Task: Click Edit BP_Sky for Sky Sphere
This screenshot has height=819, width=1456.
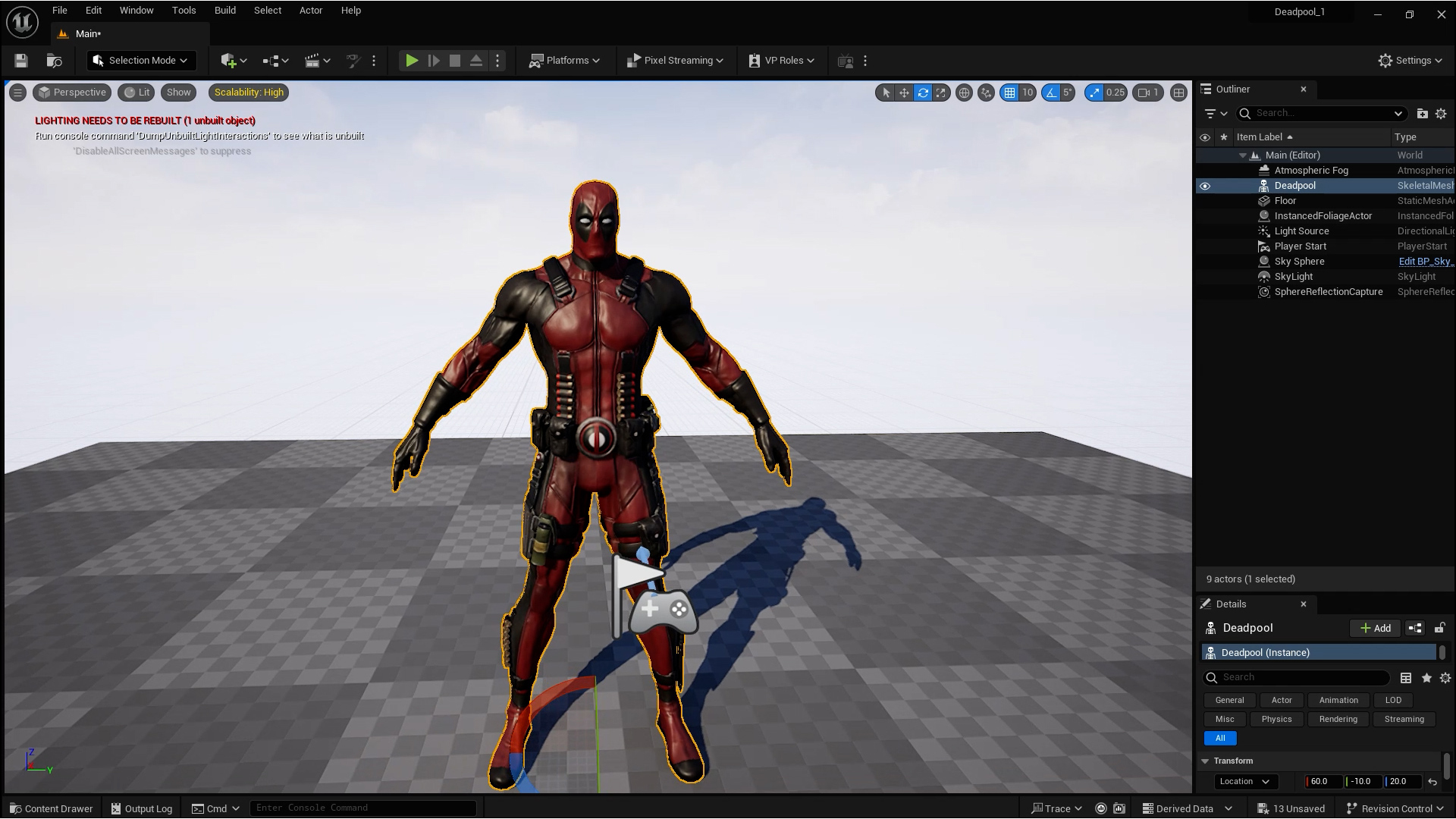Action: coord(1424,261)
